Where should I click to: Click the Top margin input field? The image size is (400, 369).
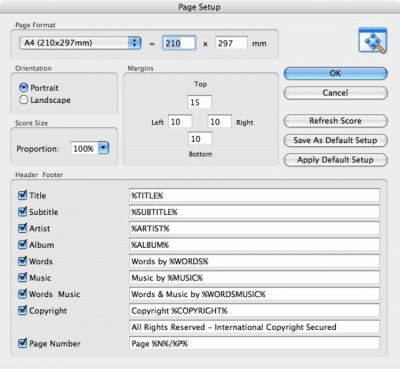click(199, 102)
